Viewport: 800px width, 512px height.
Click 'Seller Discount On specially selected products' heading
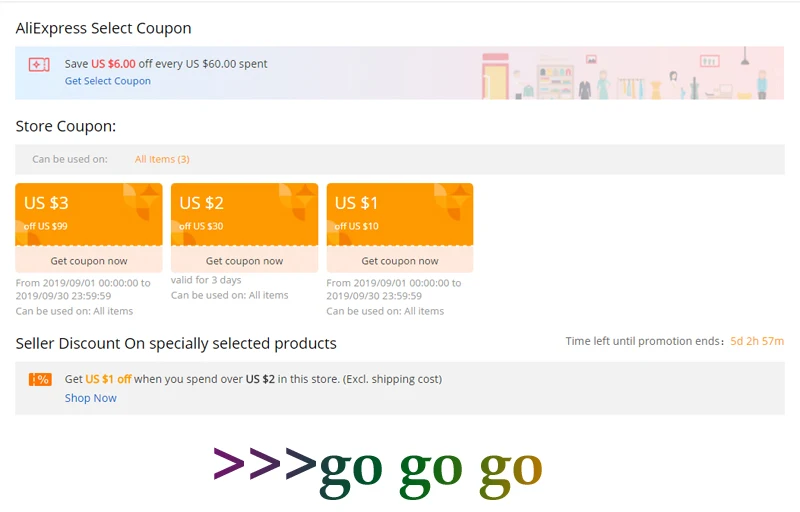tap(176, 343)
